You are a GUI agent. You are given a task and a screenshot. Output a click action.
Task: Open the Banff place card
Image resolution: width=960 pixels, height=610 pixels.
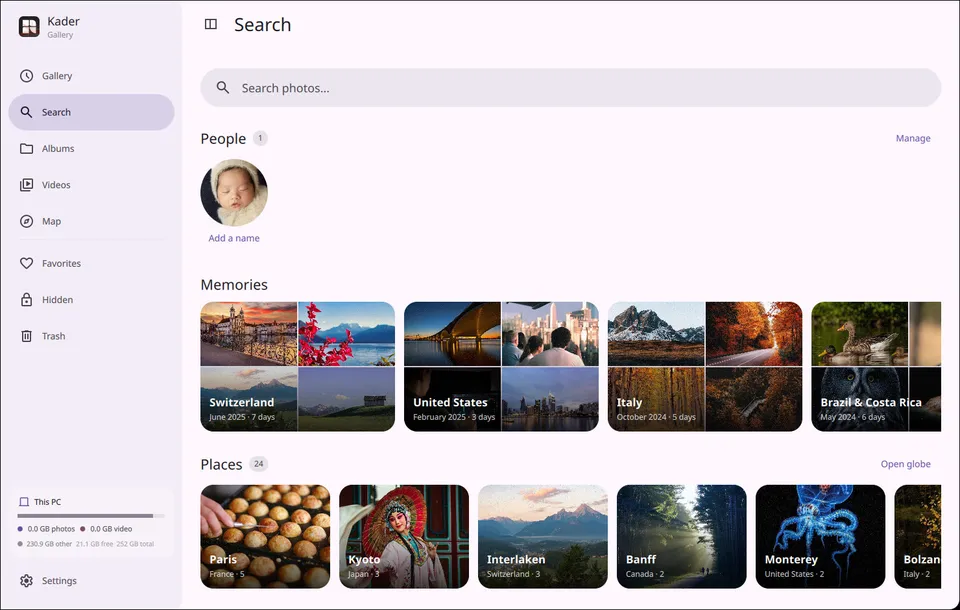coord(681,537)
